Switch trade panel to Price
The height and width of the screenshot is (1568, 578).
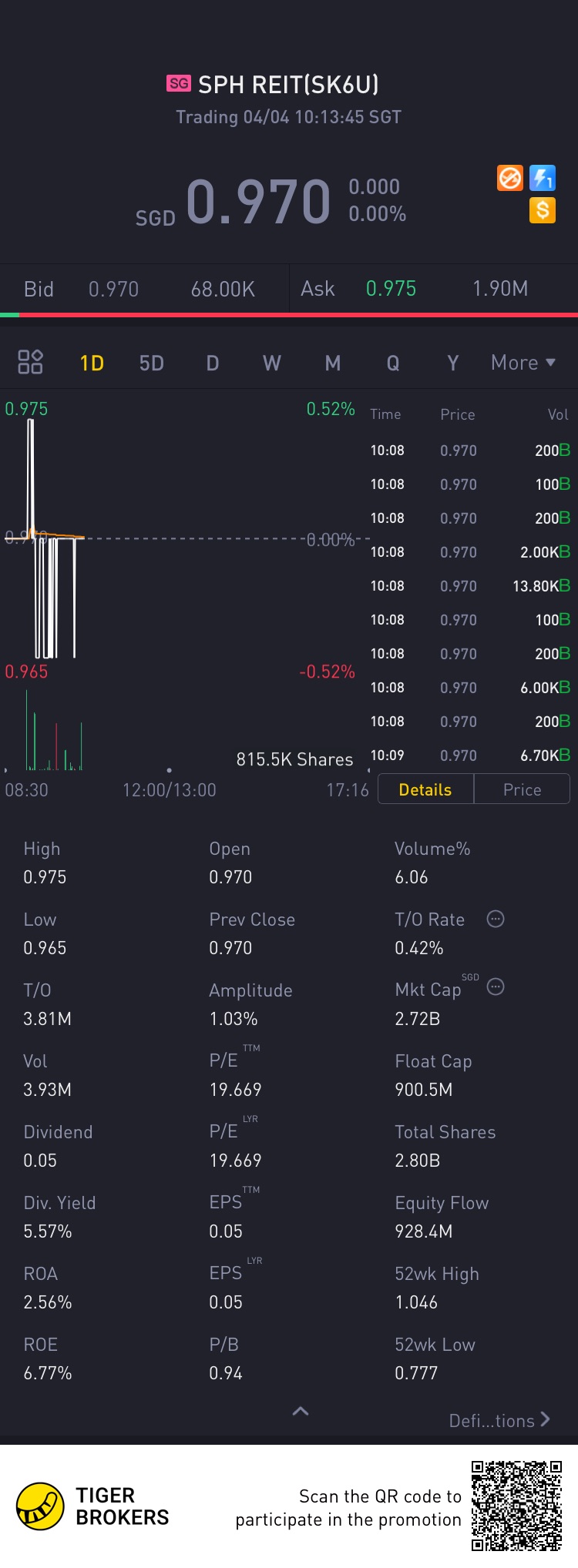[x=522, y=789]
